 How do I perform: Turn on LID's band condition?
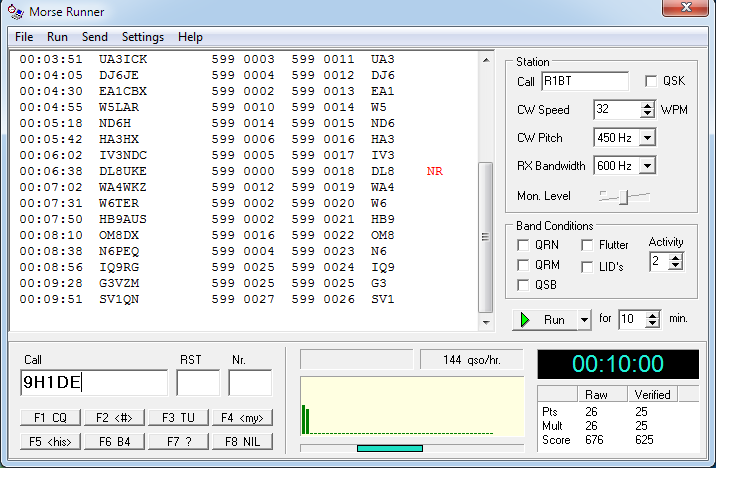[x=587, y=265]
